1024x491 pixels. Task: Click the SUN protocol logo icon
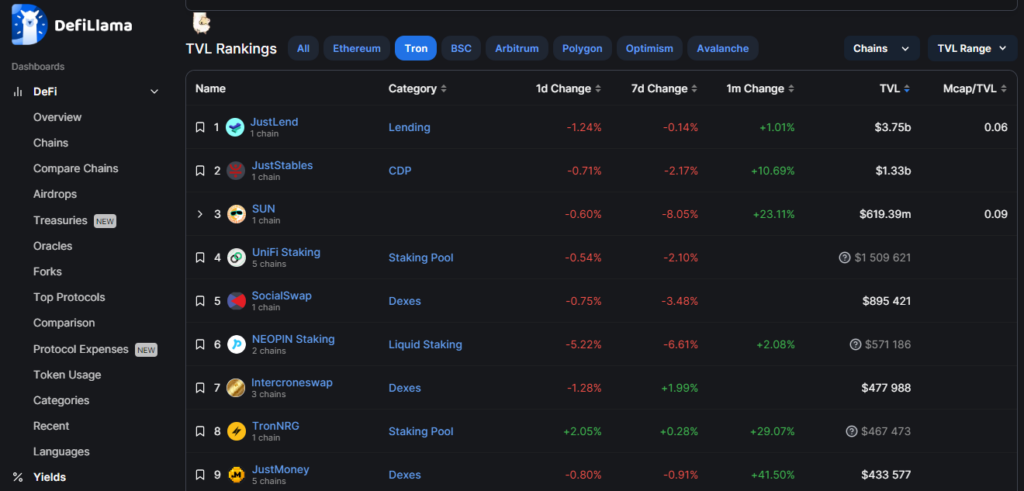pyautogui.click(x=236, y=214)
